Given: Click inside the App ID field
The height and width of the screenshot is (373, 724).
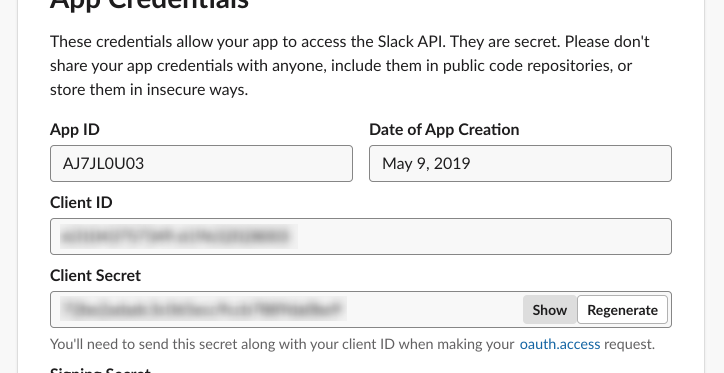Looking at the screenshot, I should [201, 163].
